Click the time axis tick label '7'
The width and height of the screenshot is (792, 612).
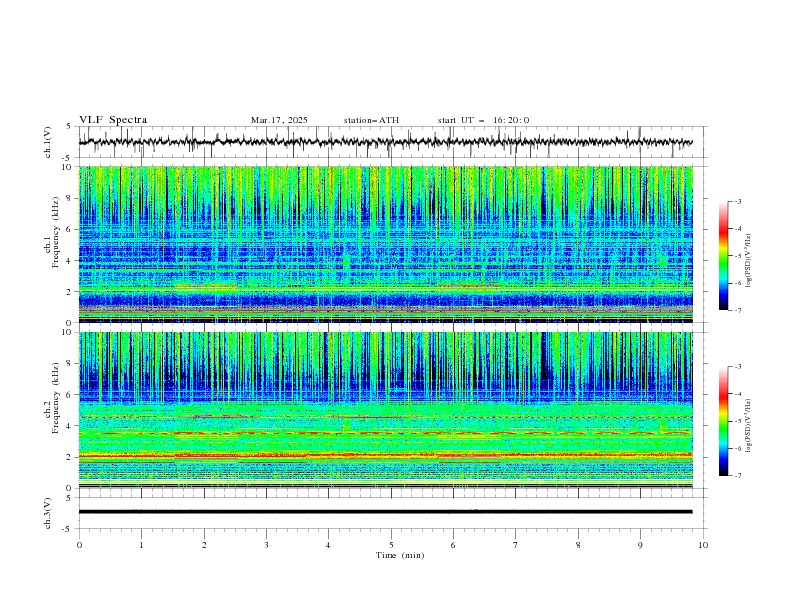pos(516,545)
